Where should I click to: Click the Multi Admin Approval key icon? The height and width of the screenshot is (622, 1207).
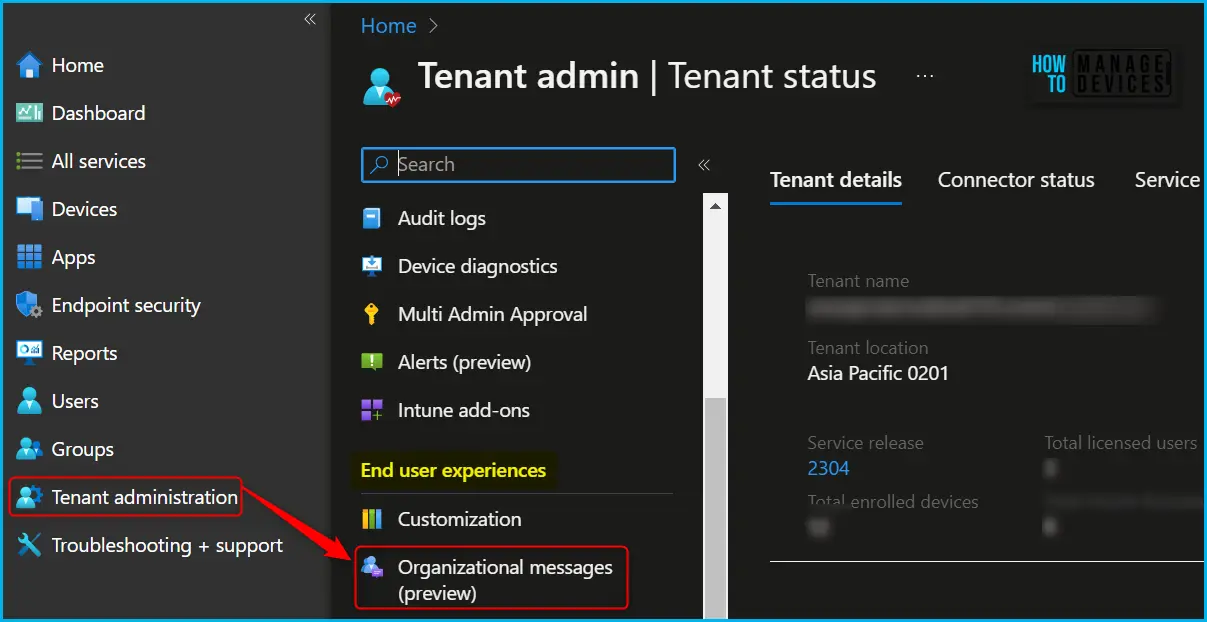(x=372, y=314)
